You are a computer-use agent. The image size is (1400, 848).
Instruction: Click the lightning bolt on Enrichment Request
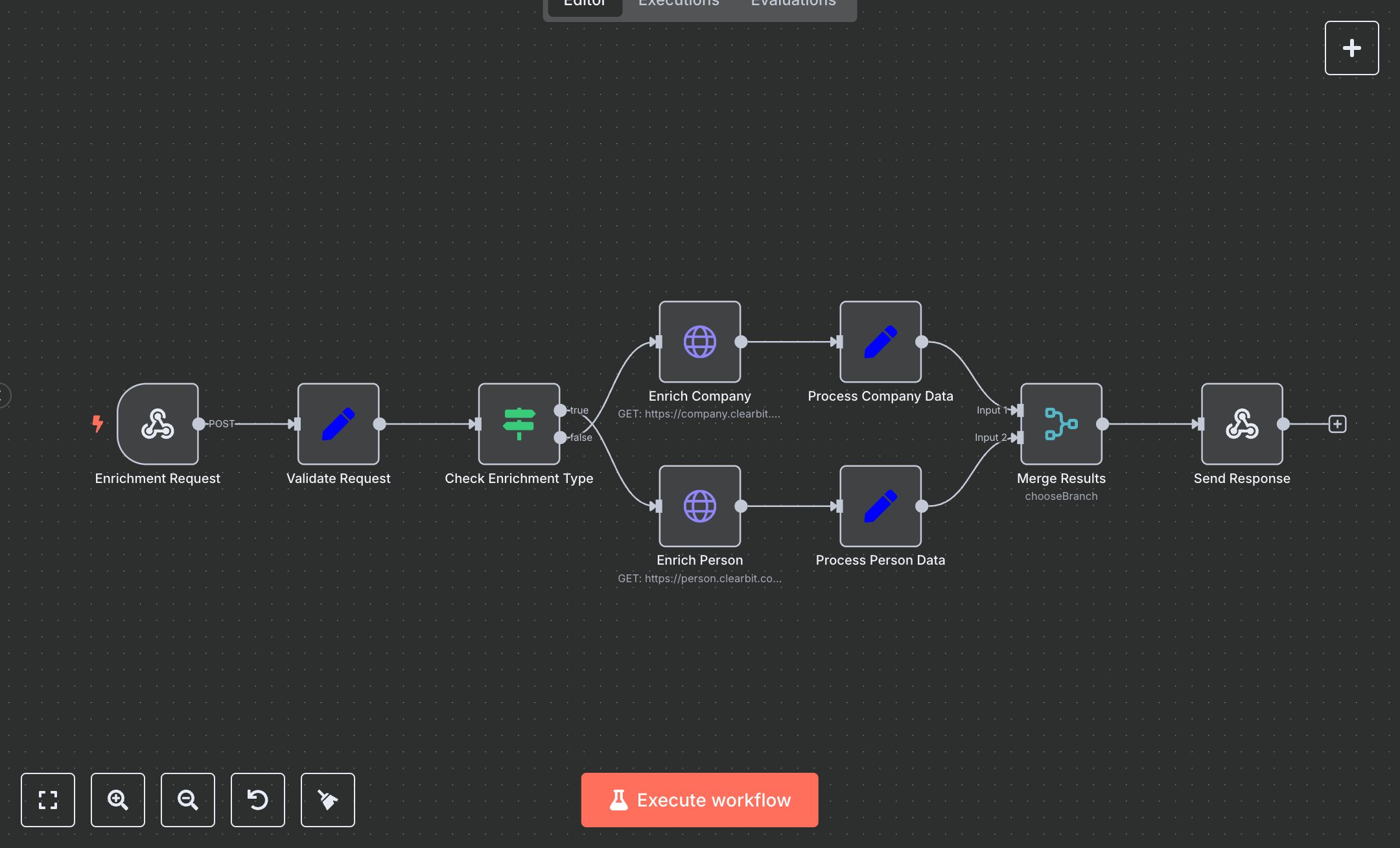click(x=98, y=423)
